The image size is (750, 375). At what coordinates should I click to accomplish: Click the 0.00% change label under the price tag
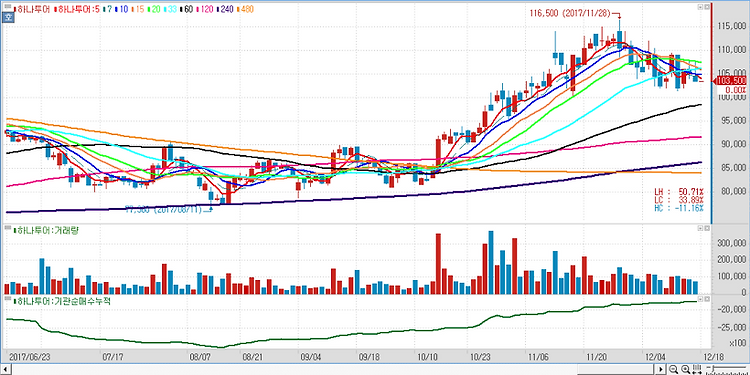735,89
